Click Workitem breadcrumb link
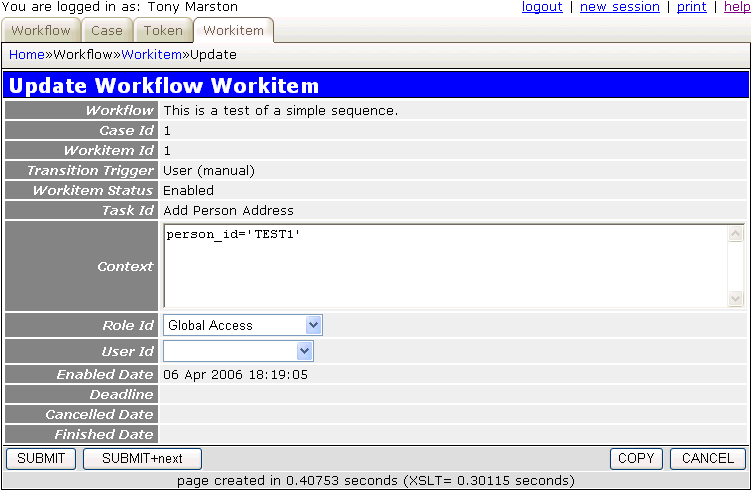Image resolution: width=752 pixels, height=491 pixels. click(152, 54)
